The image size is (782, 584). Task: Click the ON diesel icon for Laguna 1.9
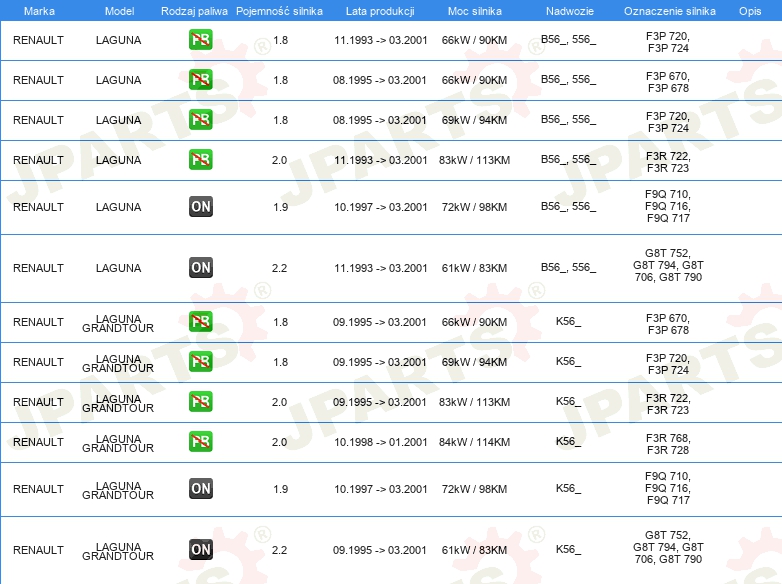[x=200, y=206]
